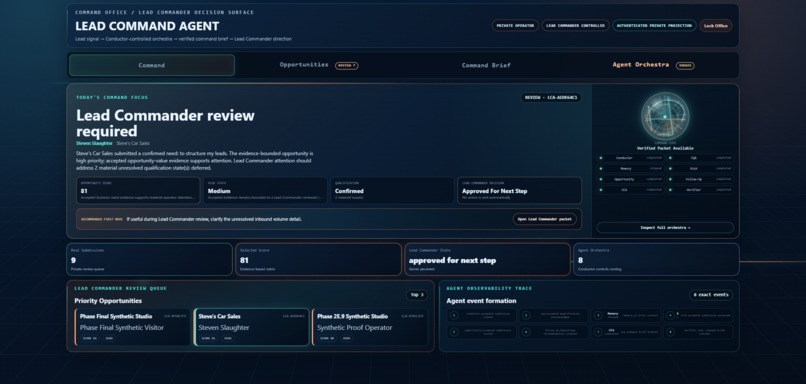Select the CQA agent status row
Image resolution: width=806 pixels, height=384 pixels.
(700, 158)
